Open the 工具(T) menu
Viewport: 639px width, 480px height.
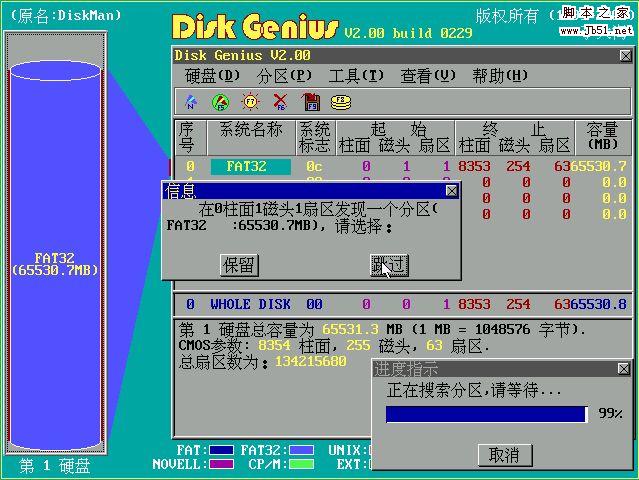356,76
